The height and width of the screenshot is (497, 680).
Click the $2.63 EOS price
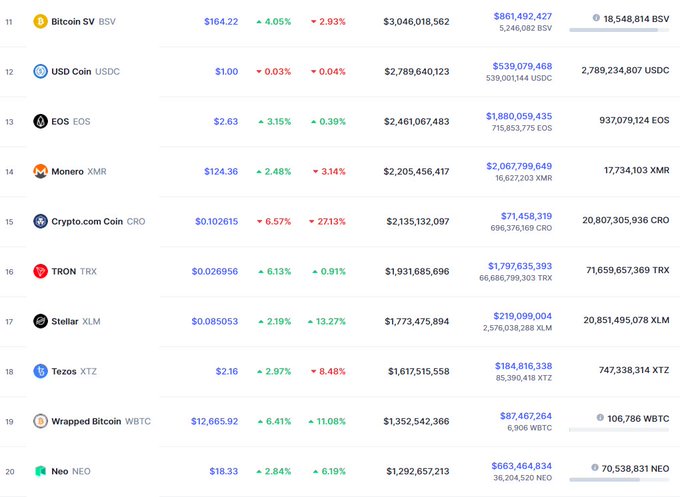[x=226, y=121]
